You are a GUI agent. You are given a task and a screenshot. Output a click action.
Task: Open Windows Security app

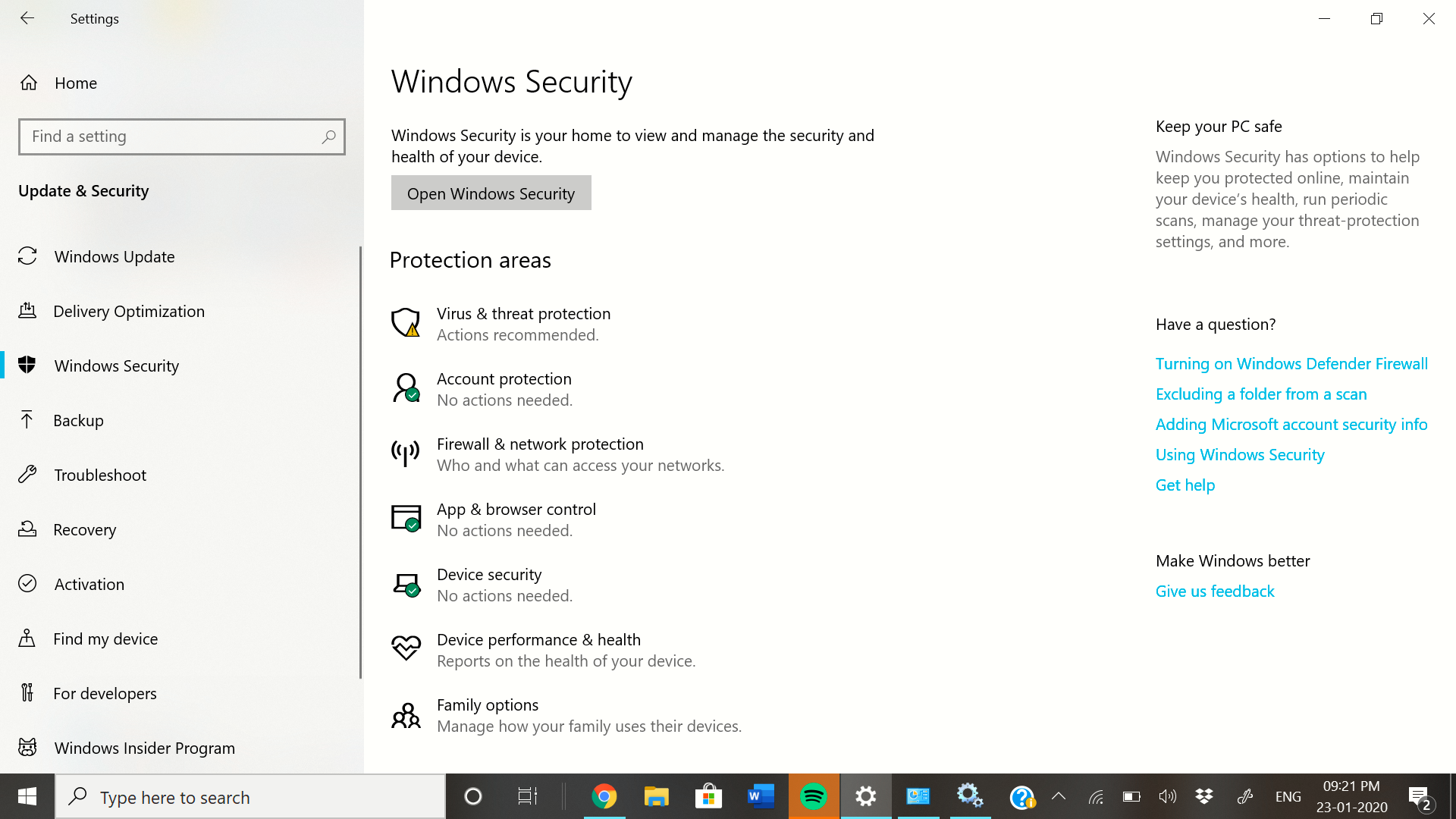point(490,193)
